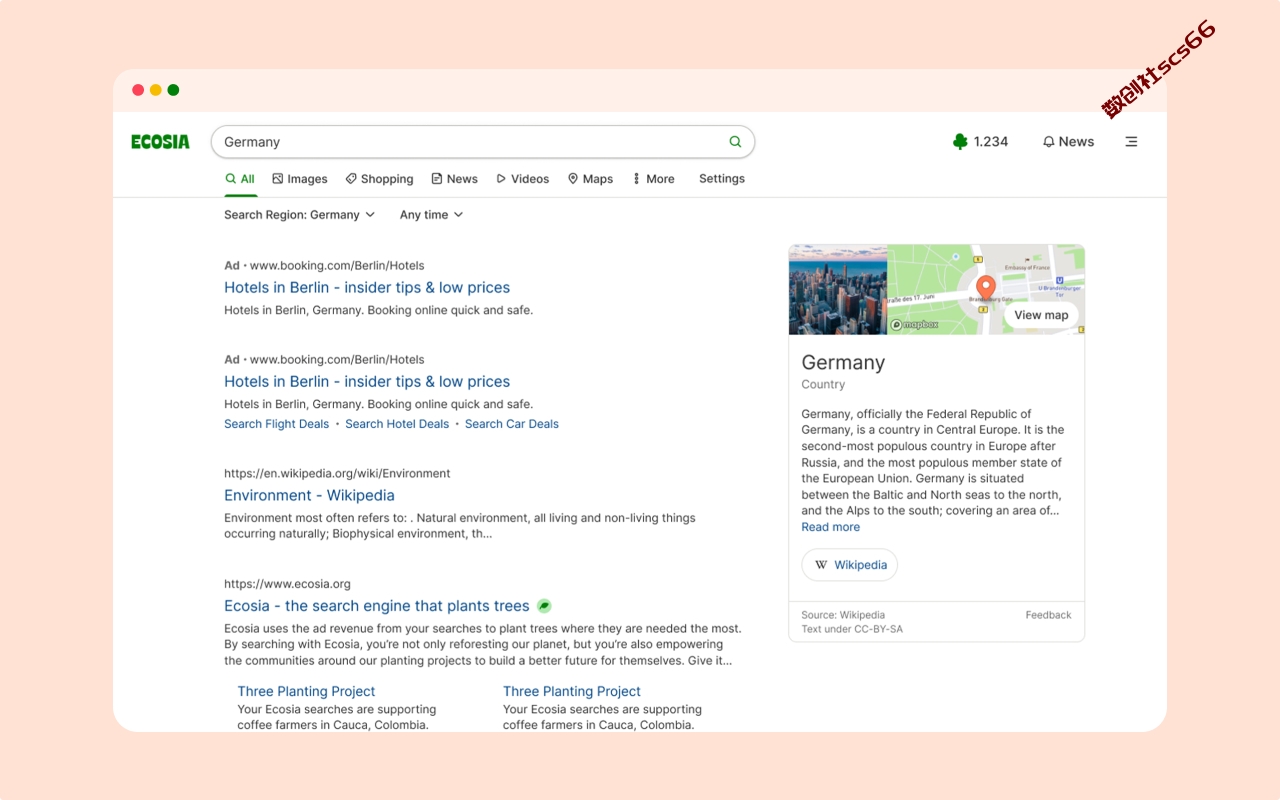Click the green leaf badge beside Ecosia result
The width and height of the screenshot is (1280, 800).
(x=544, y=606)
